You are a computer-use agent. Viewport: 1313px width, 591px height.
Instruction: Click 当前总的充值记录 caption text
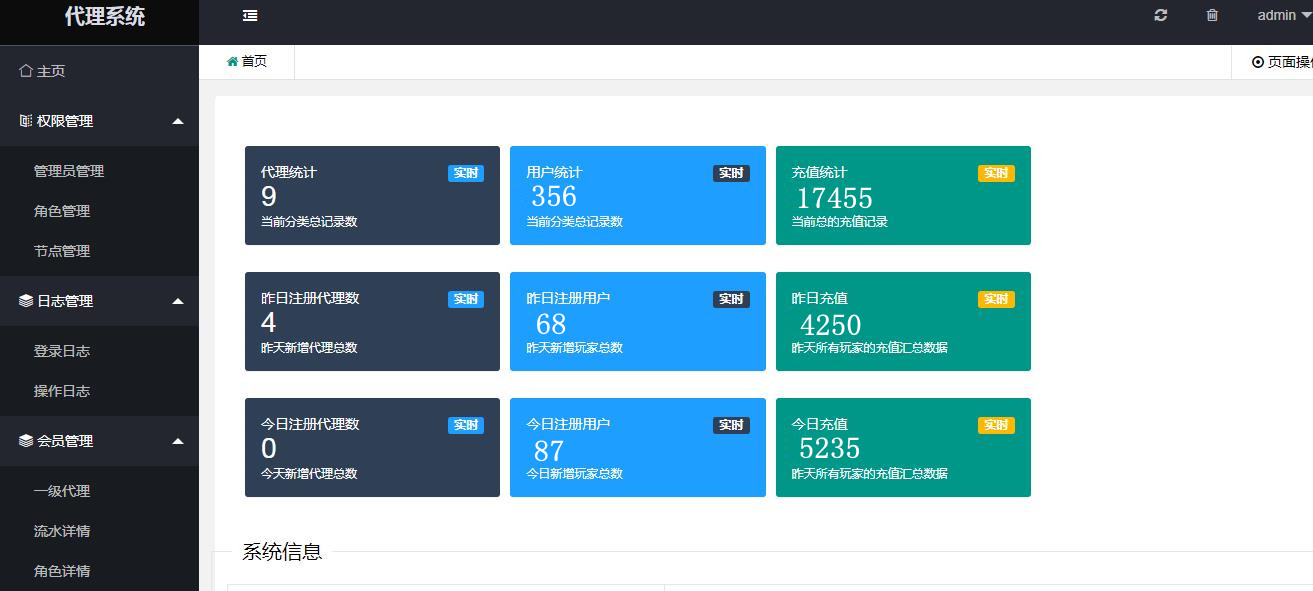[840, 222]
